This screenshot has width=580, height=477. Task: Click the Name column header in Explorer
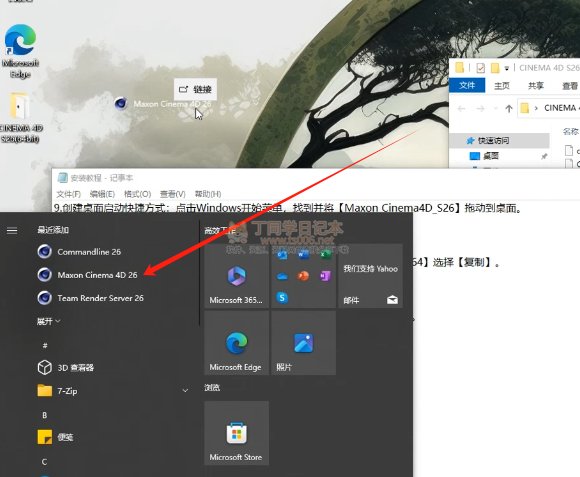point(570,131)
